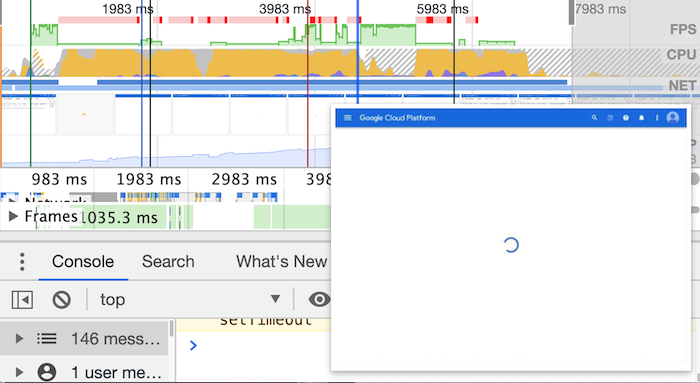This screenshot has width=700, height=383.
Task: Click the search icon in Cloud Platform header
Action: coord(594,118)
